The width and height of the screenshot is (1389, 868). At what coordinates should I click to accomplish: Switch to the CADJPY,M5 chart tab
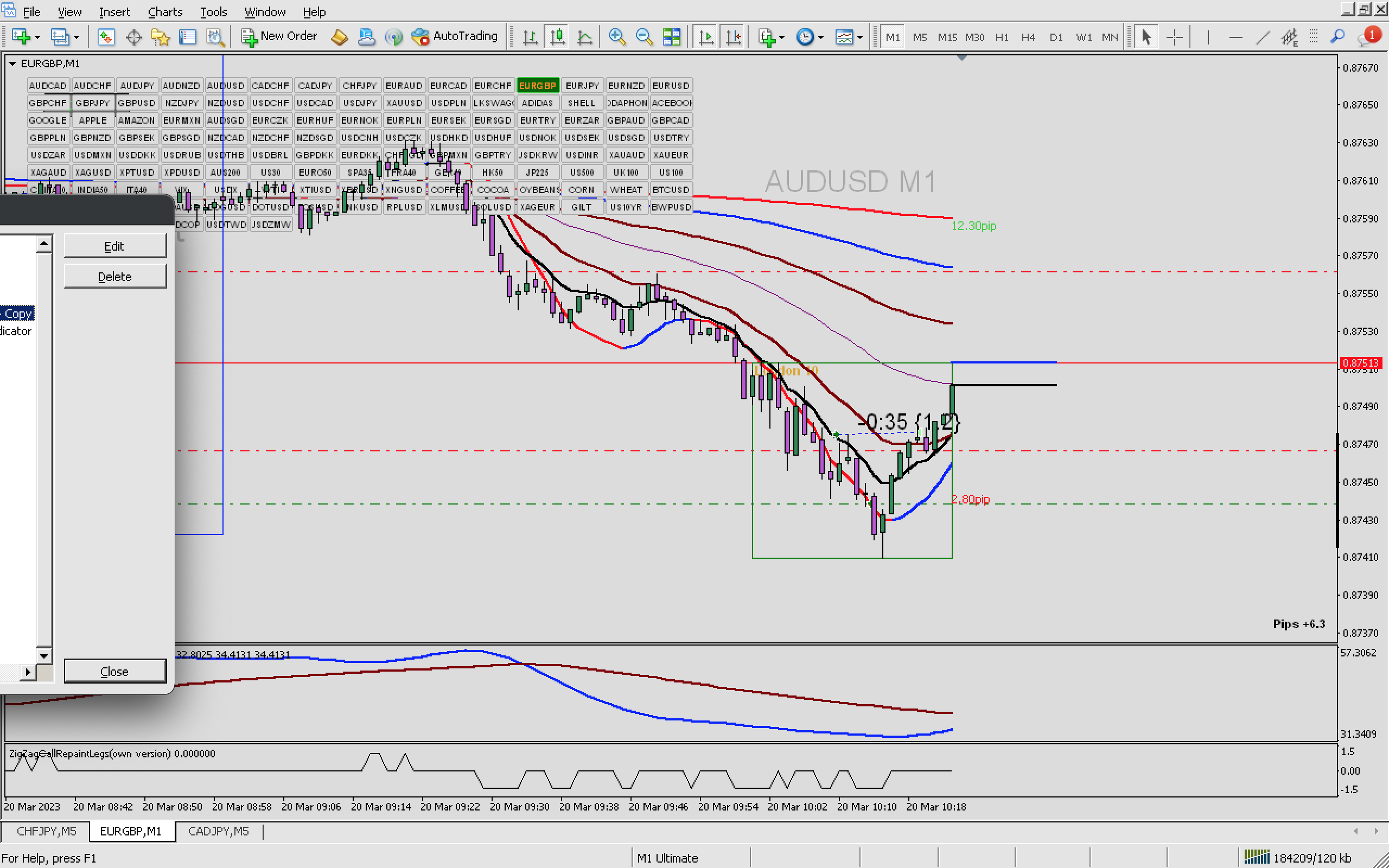[218, 831]
